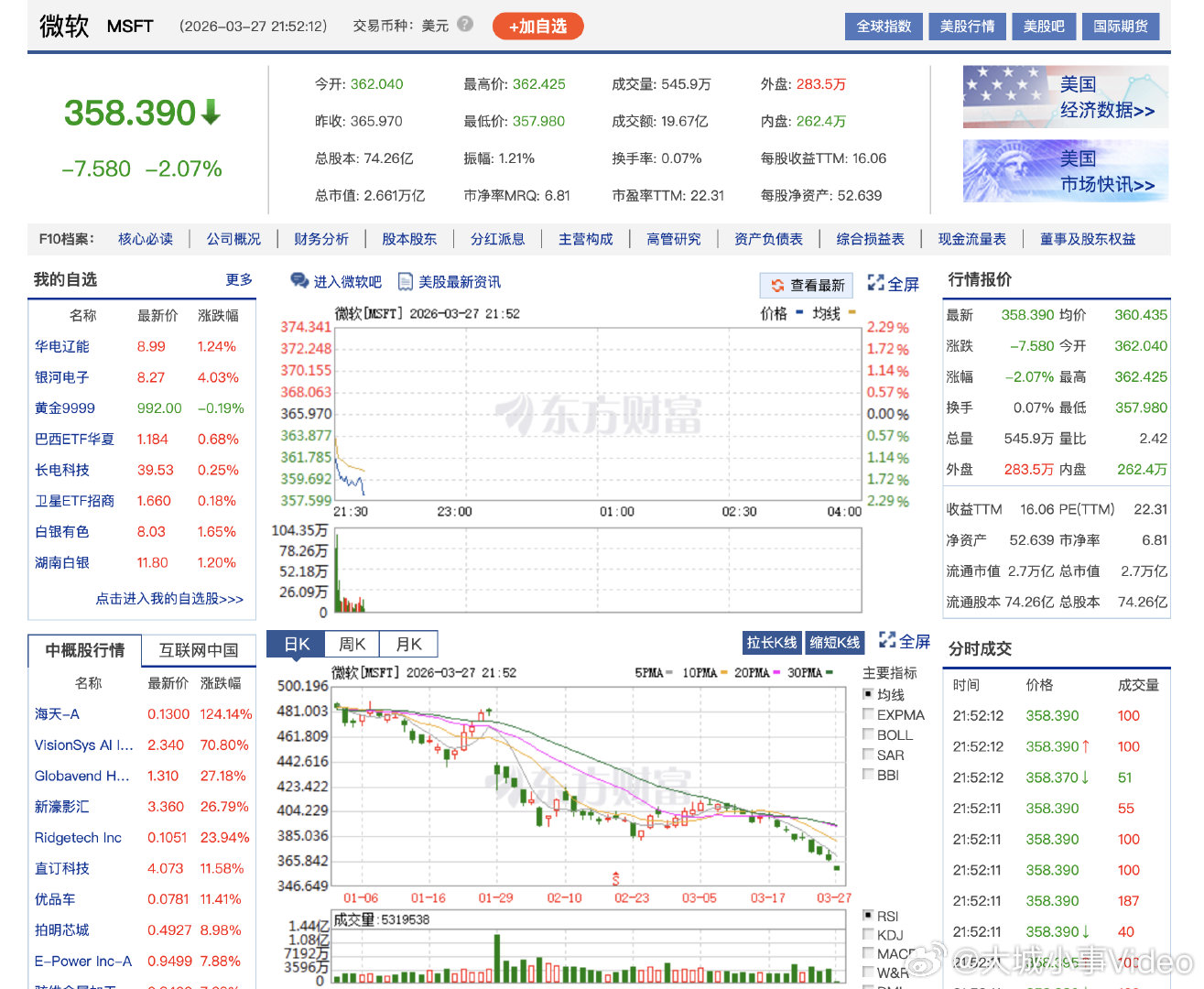Click the 进入微软吧 speech bubble icon

[x=297, y=281]
